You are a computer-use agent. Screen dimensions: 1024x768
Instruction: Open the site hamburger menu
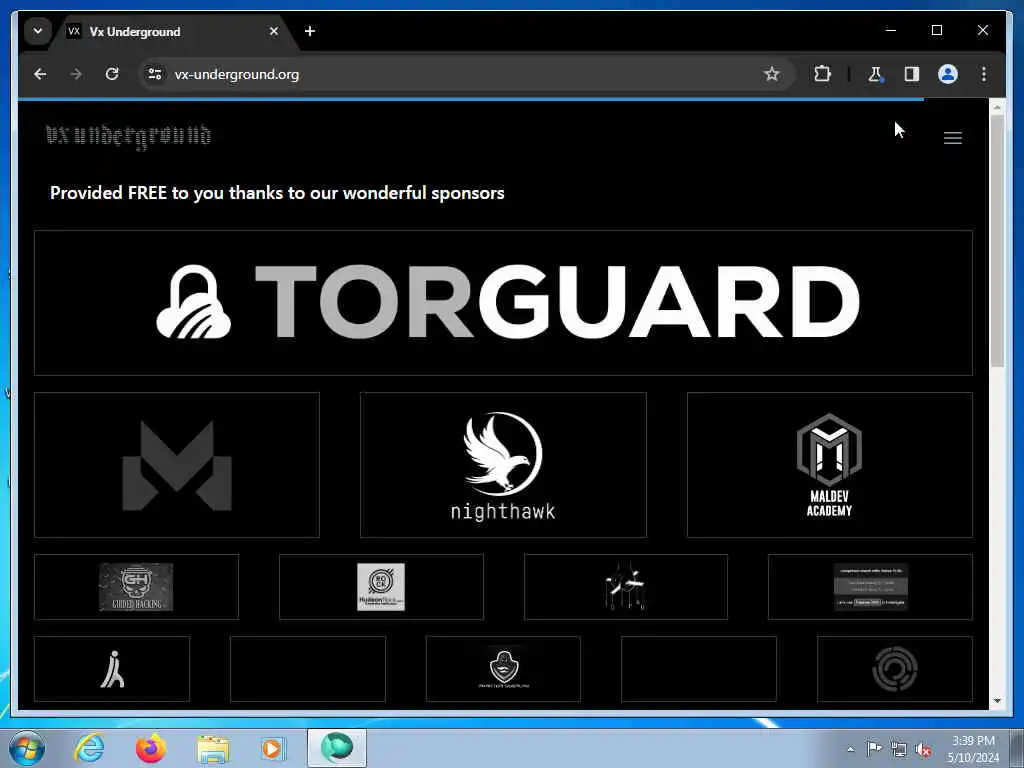[x=952, y=138]
